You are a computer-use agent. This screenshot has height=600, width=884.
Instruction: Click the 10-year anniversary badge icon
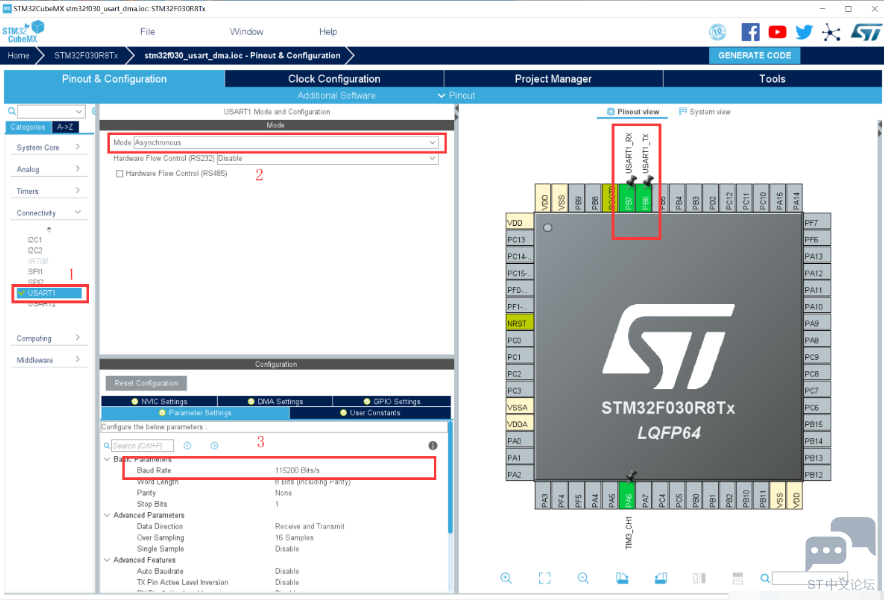click(x=717, y=32)
